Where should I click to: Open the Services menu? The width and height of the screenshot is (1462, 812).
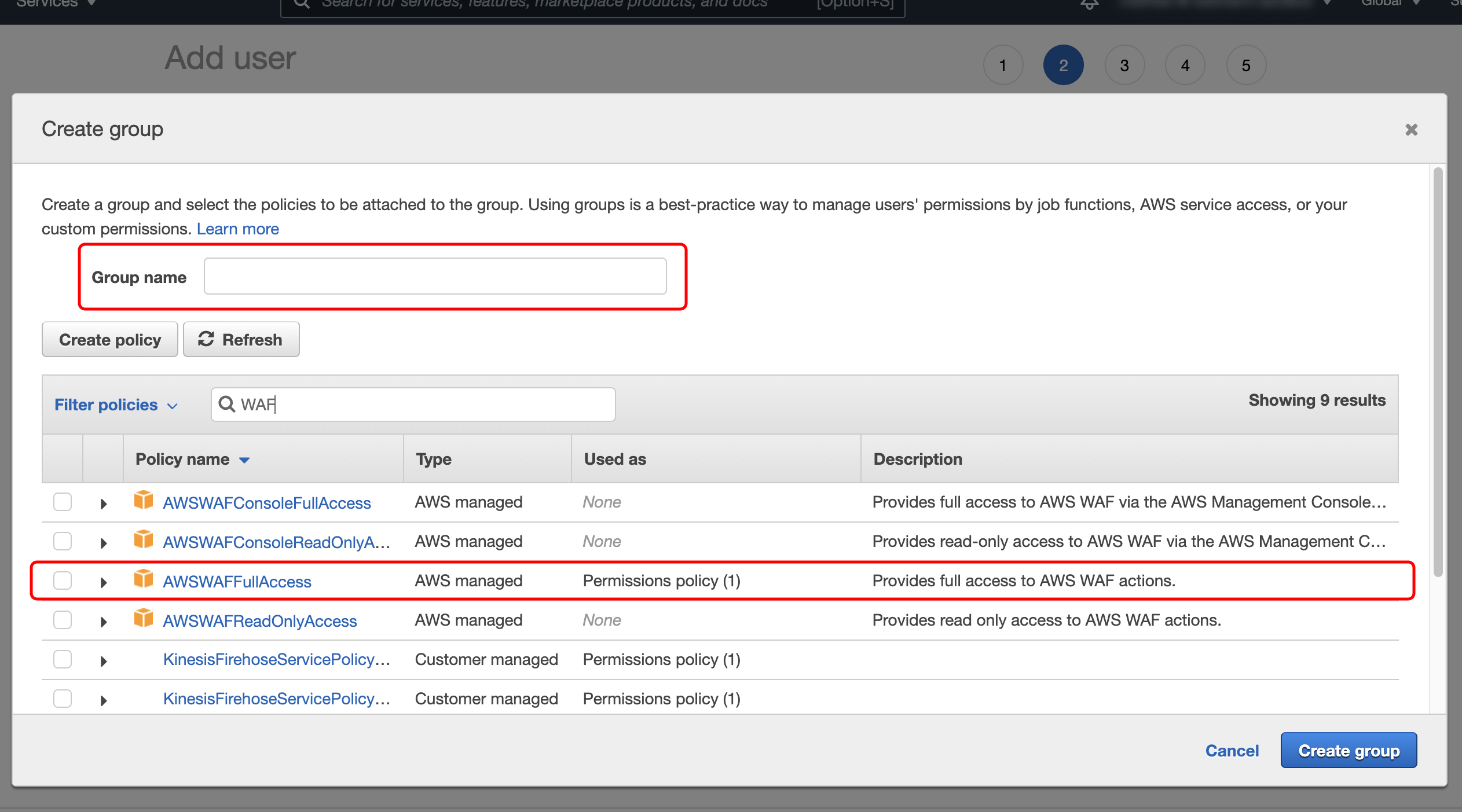click(56, 3)
